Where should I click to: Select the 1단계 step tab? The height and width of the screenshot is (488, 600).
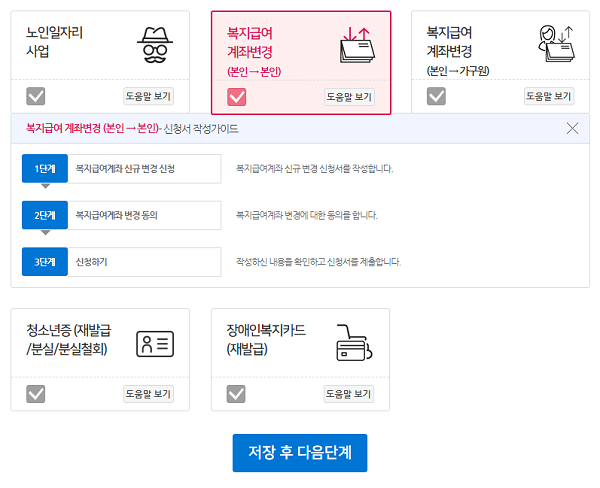45,168
